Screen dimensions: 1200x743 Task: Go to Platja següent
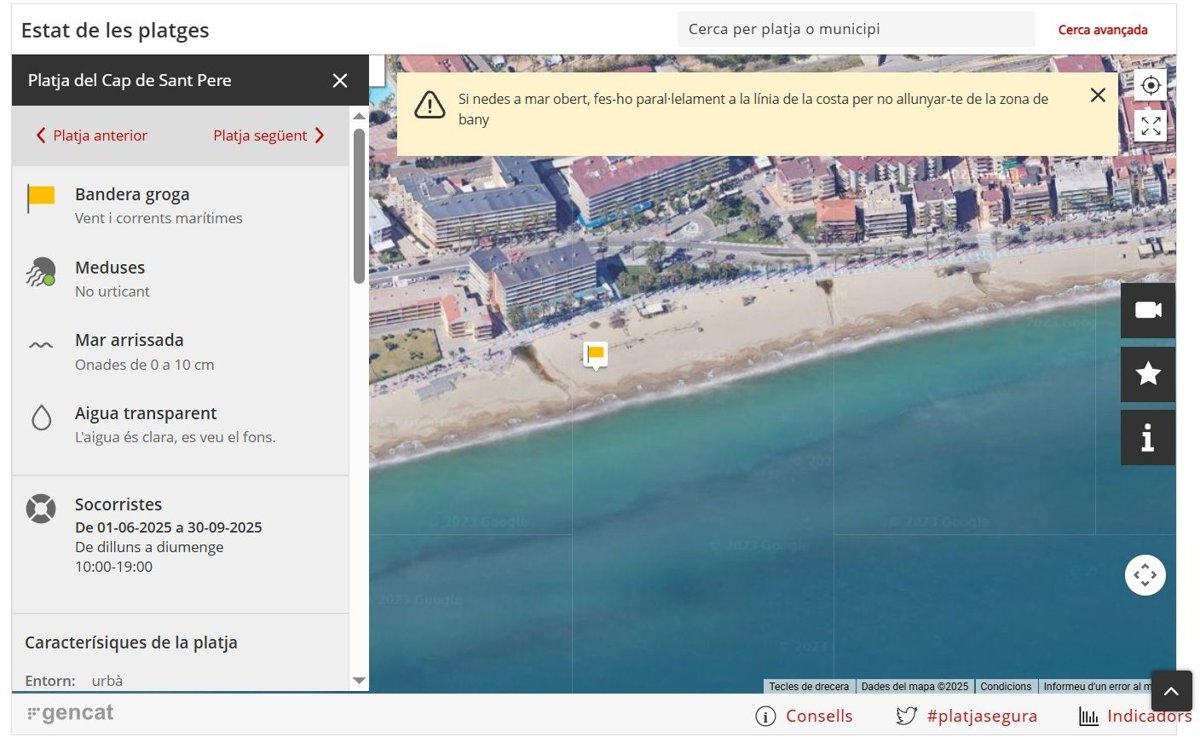coord(269,136)
